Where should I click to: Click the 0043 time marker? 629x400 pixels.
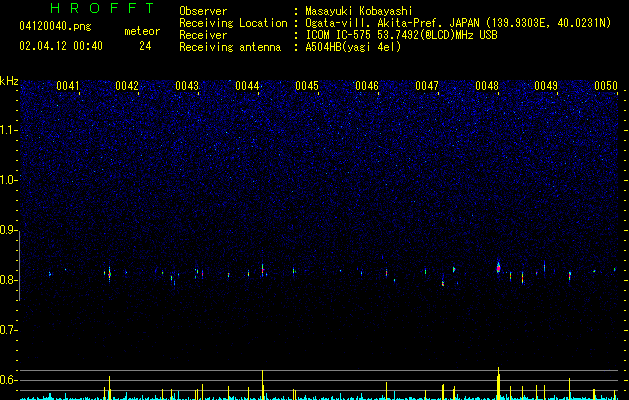(x=187, y=86)
